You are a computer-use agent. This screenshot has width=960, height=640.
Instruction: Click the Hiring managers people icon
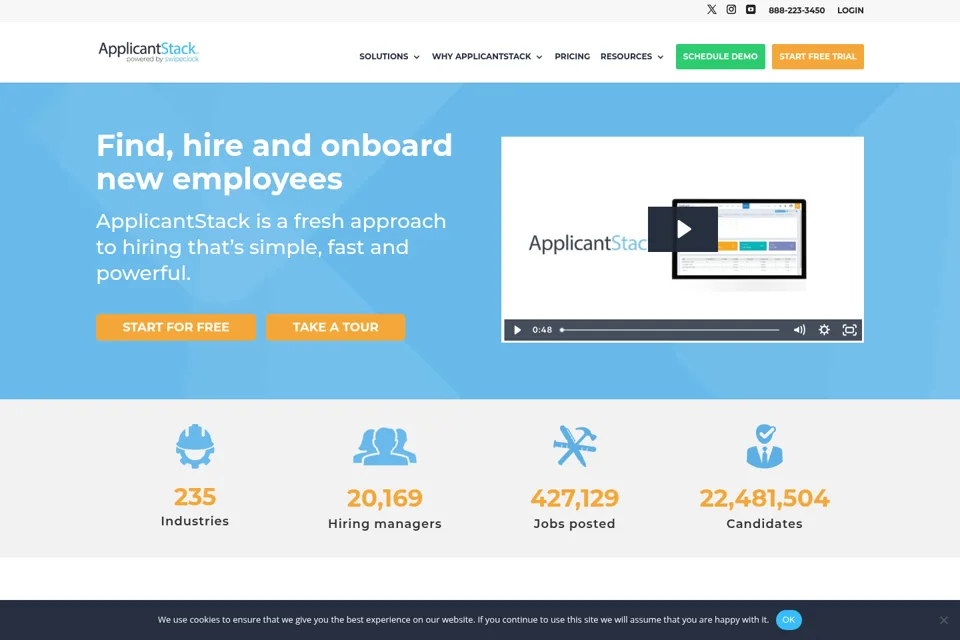[x=384, y=446]
